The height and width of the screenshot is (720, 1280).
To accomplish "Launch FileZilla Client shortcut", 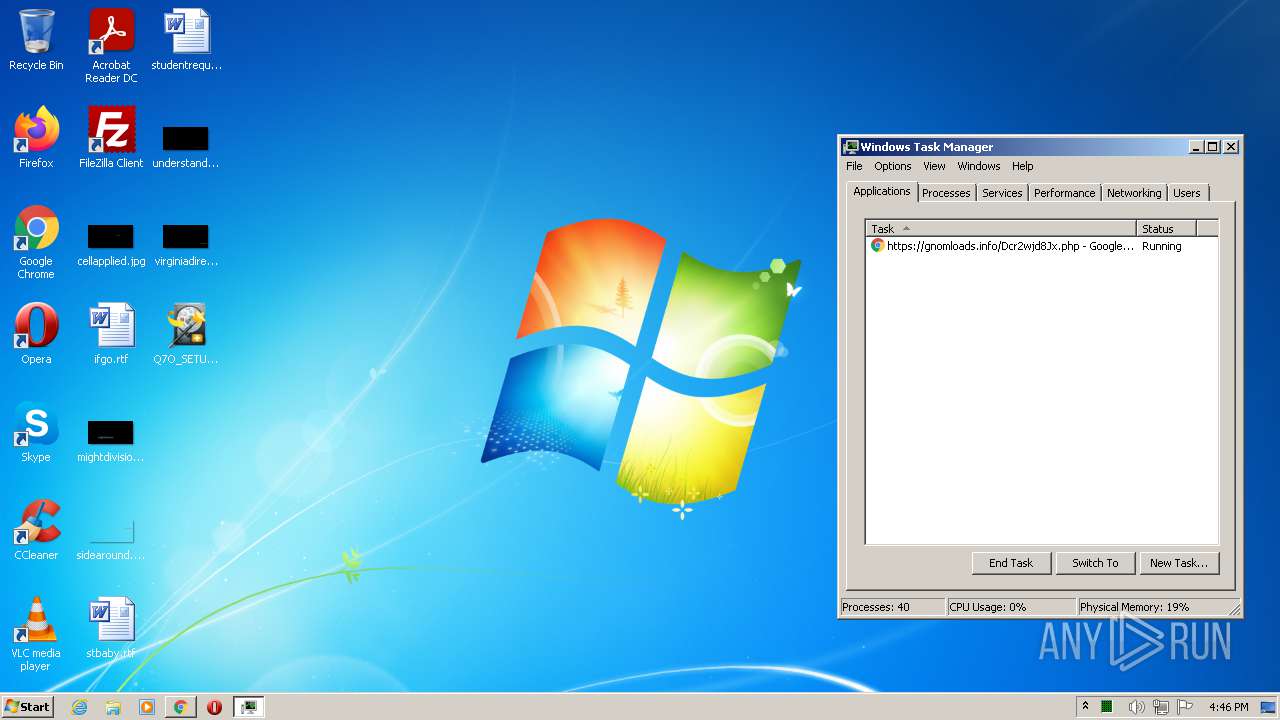I will pos(111,138).
